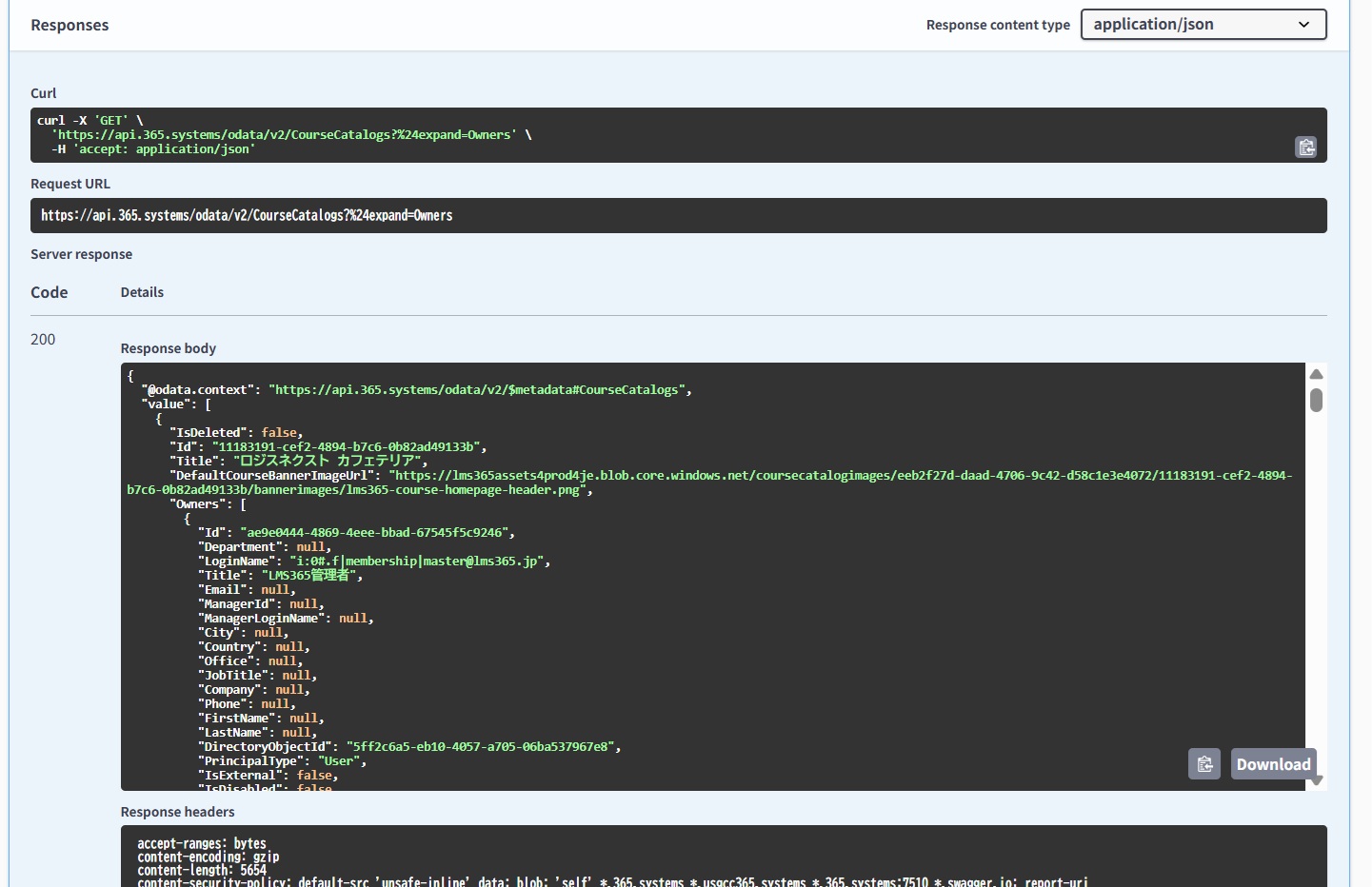Image resolution: width=1372 pixels, height=887 pixels.
Task: Click the LoginName master@lms365.jp value
Action: point(416,562)
